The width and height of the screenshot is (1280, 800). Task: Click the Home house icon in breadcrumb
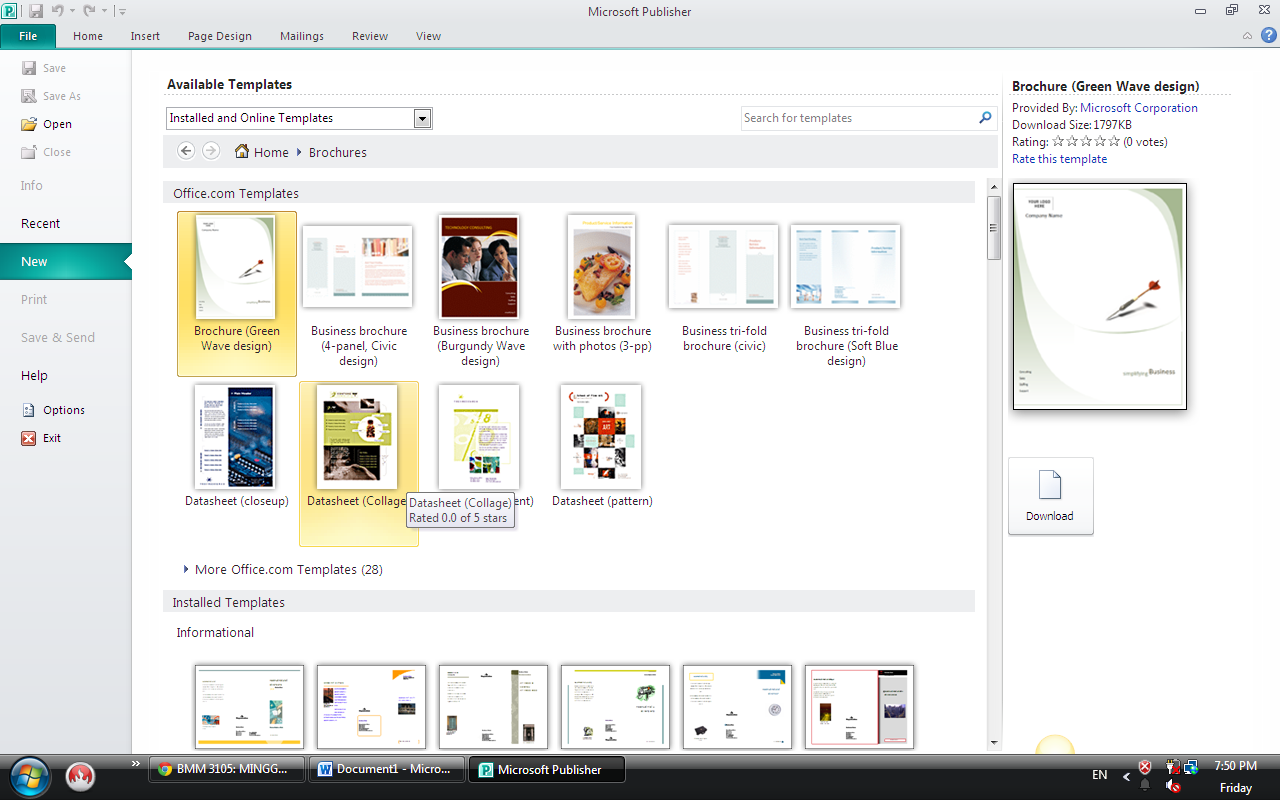click(x=242, y=151)
